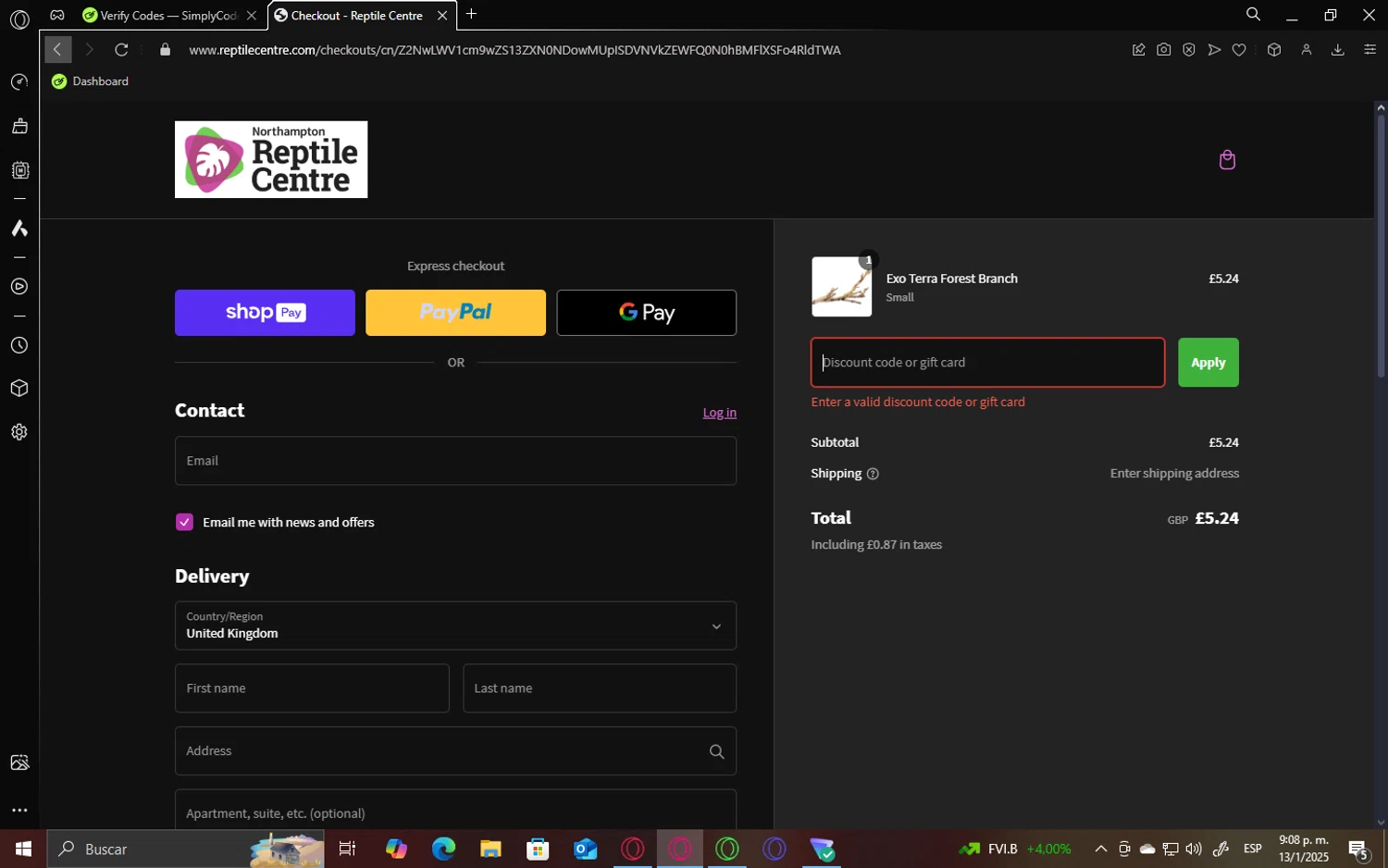Click the taskbar volume icon
The width and height of the screenshot is (1388, 868).
click(x=1194, y=849)
